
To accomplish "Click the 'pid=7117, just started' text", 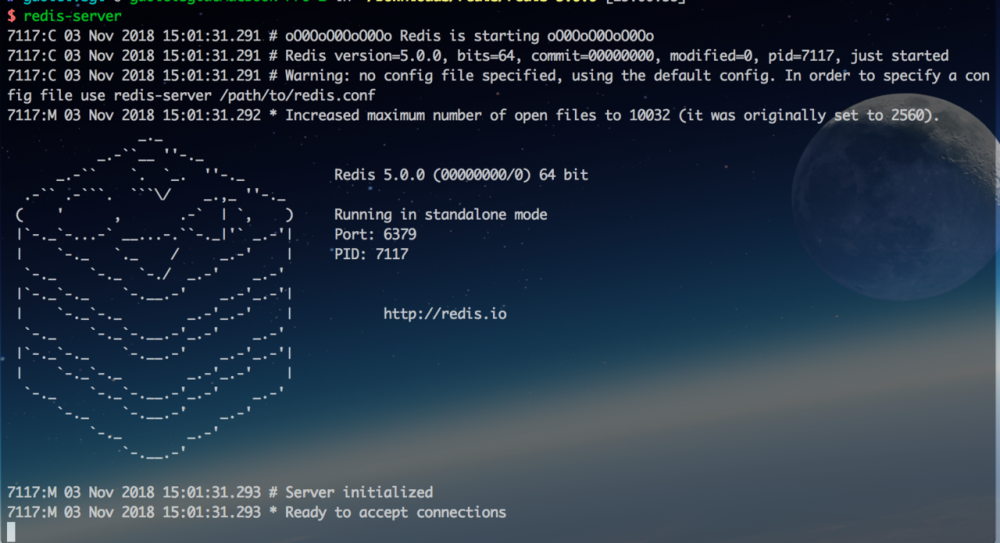I will (858, 56).
